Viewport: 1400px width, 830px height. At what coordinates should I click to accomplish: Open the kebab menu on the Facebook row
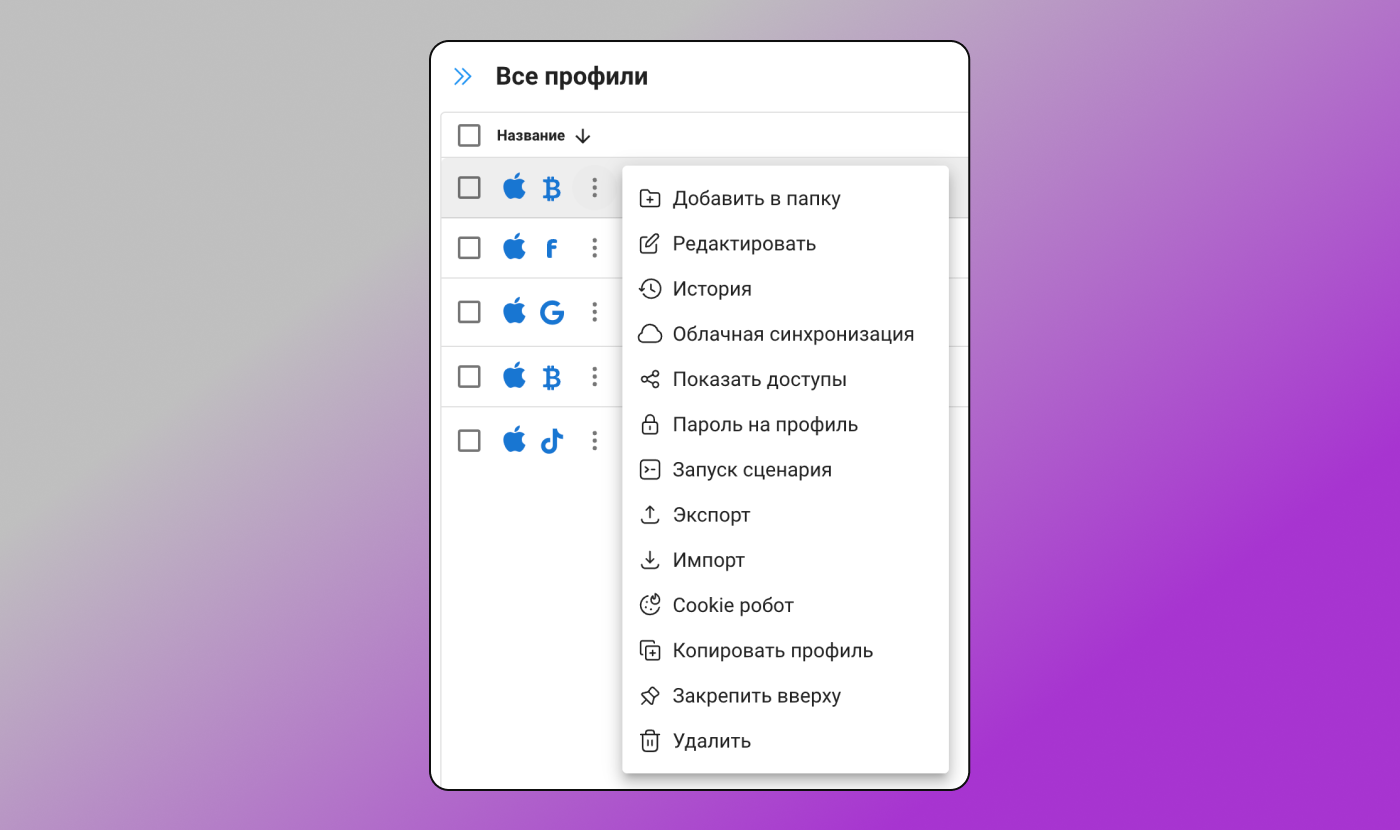click(x=595, y=247)
